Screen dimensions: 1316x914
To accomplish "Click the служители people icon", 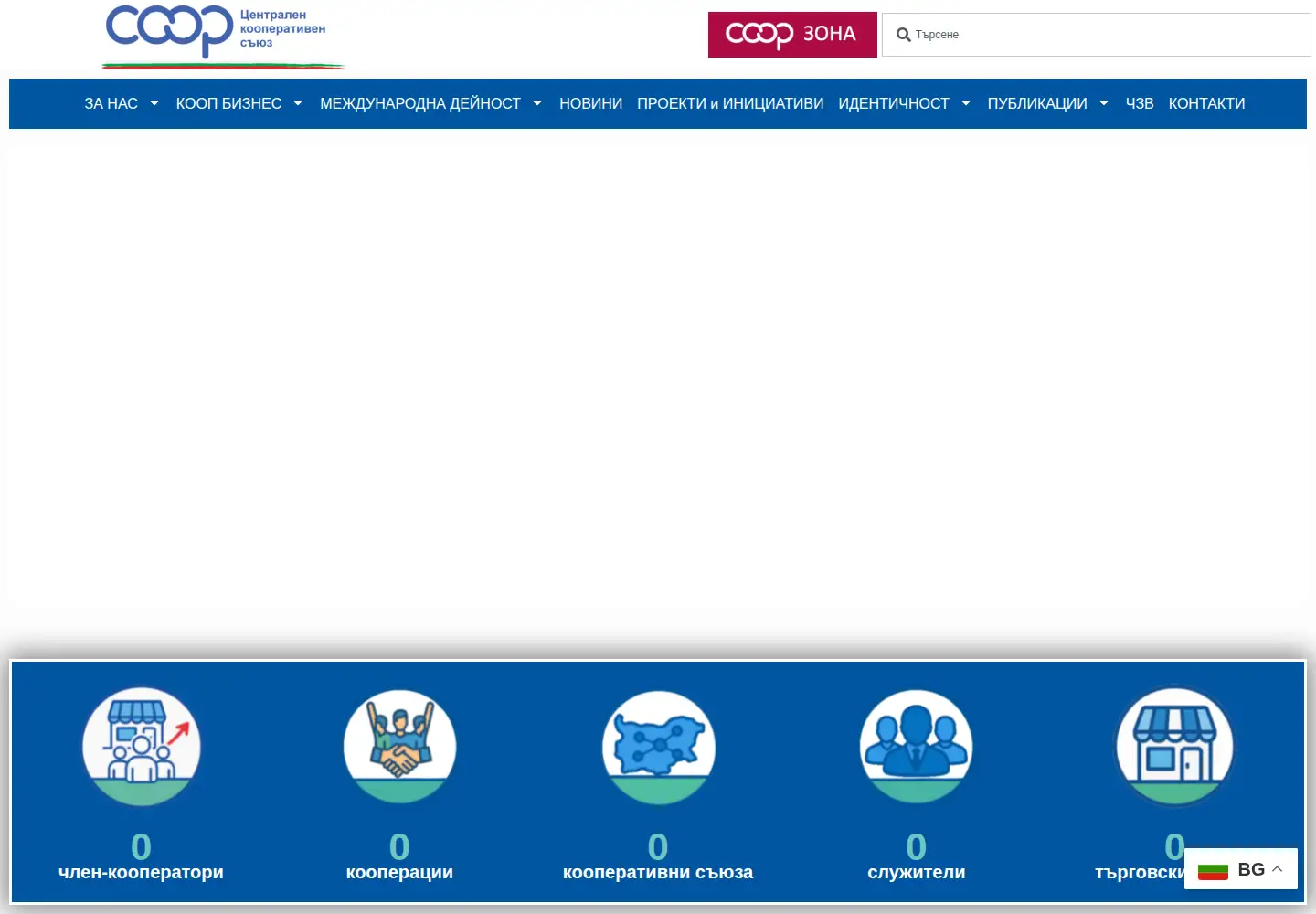I will coord(917,747).
